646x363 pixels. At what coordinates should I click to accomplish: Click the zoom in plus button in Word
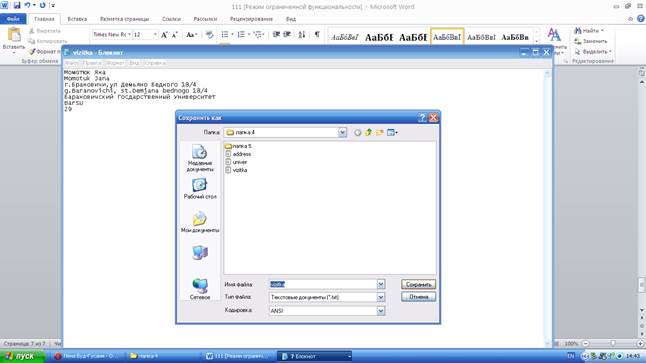pos(640,343)
